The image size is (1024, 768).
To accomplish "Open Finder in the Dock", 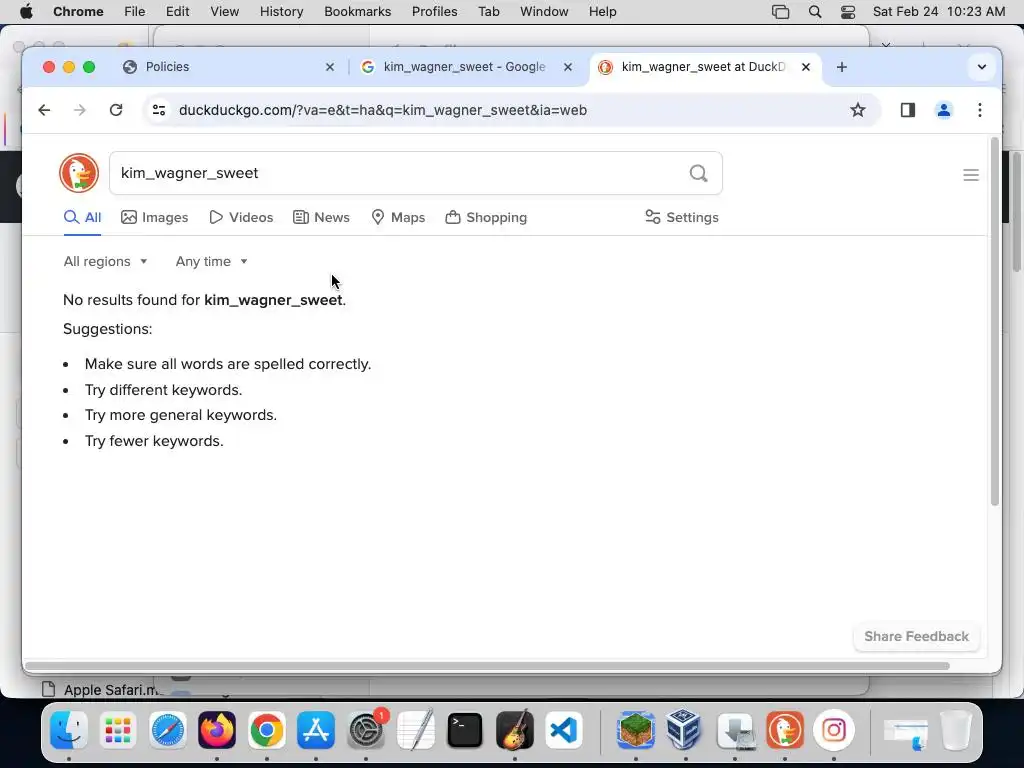I will click(x=69, y=729).
